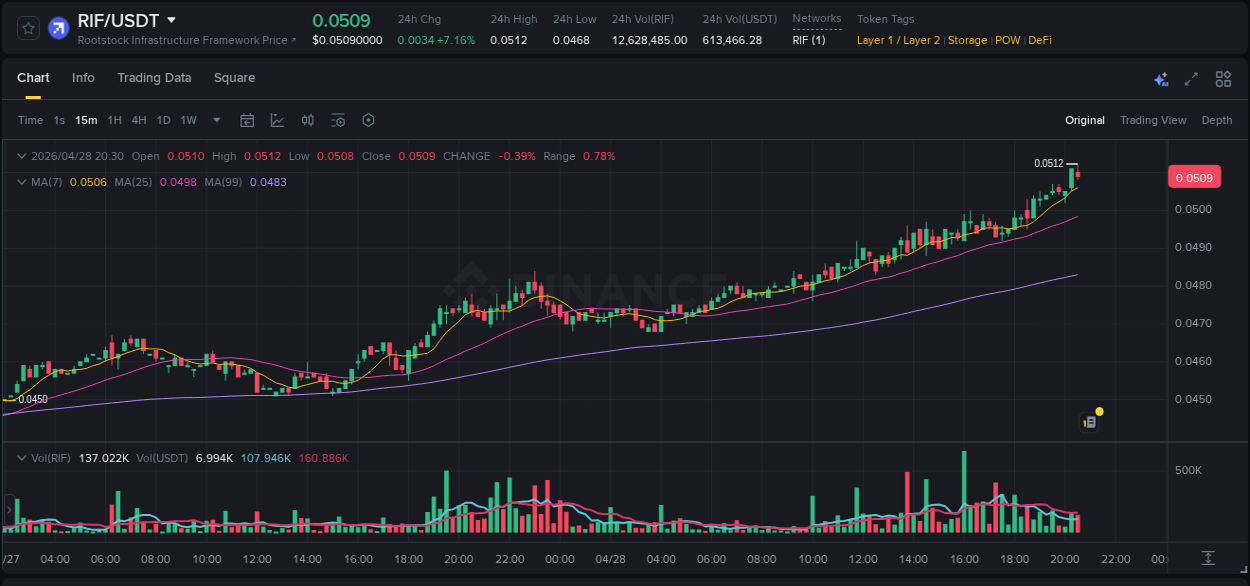The image size is (1250, 586).
Task: Click the 24h Vol(USDT) value 613,466.28
Action: (x=732, y=40)
